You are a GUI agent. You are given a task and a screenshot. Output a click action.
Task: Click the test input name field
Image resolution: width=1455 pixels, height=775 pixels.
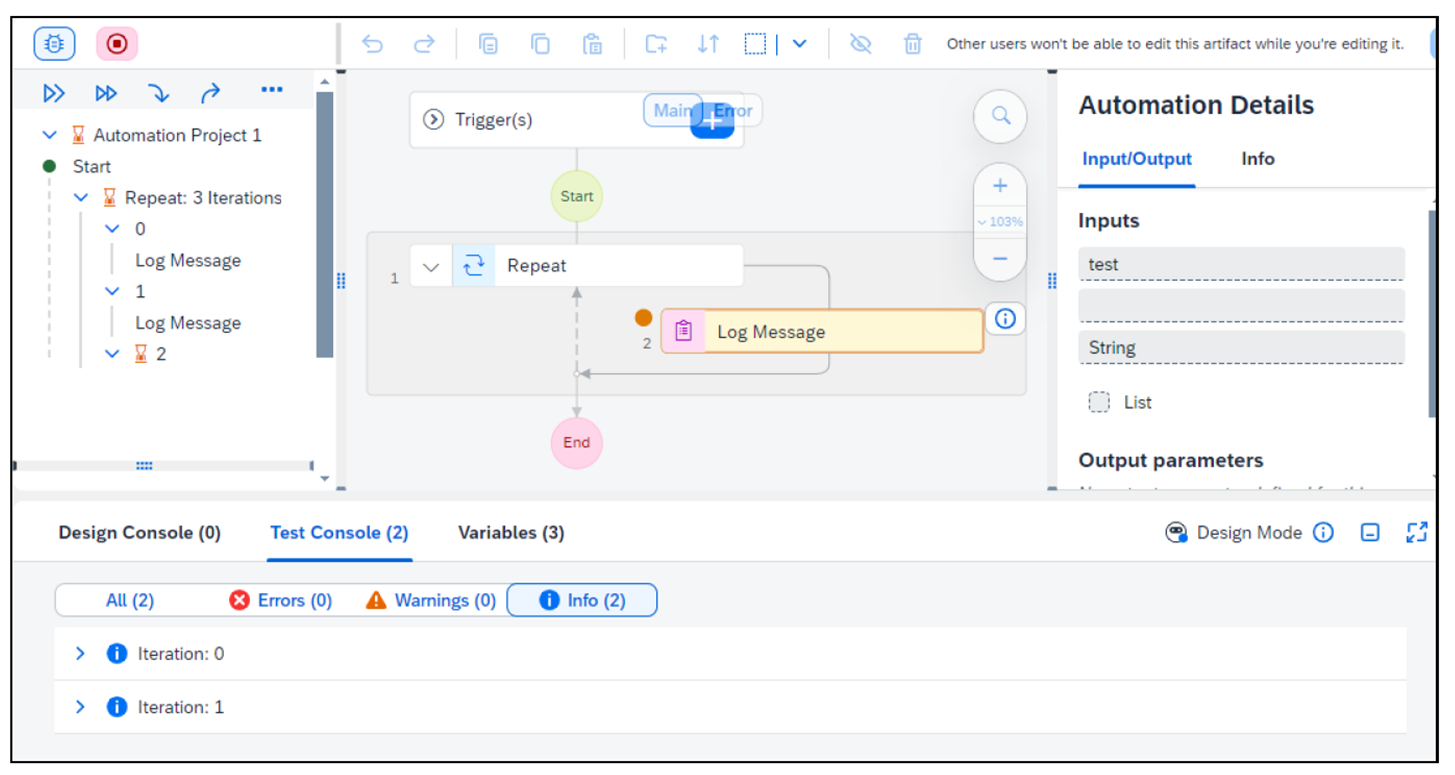[x=1241, y=264]
